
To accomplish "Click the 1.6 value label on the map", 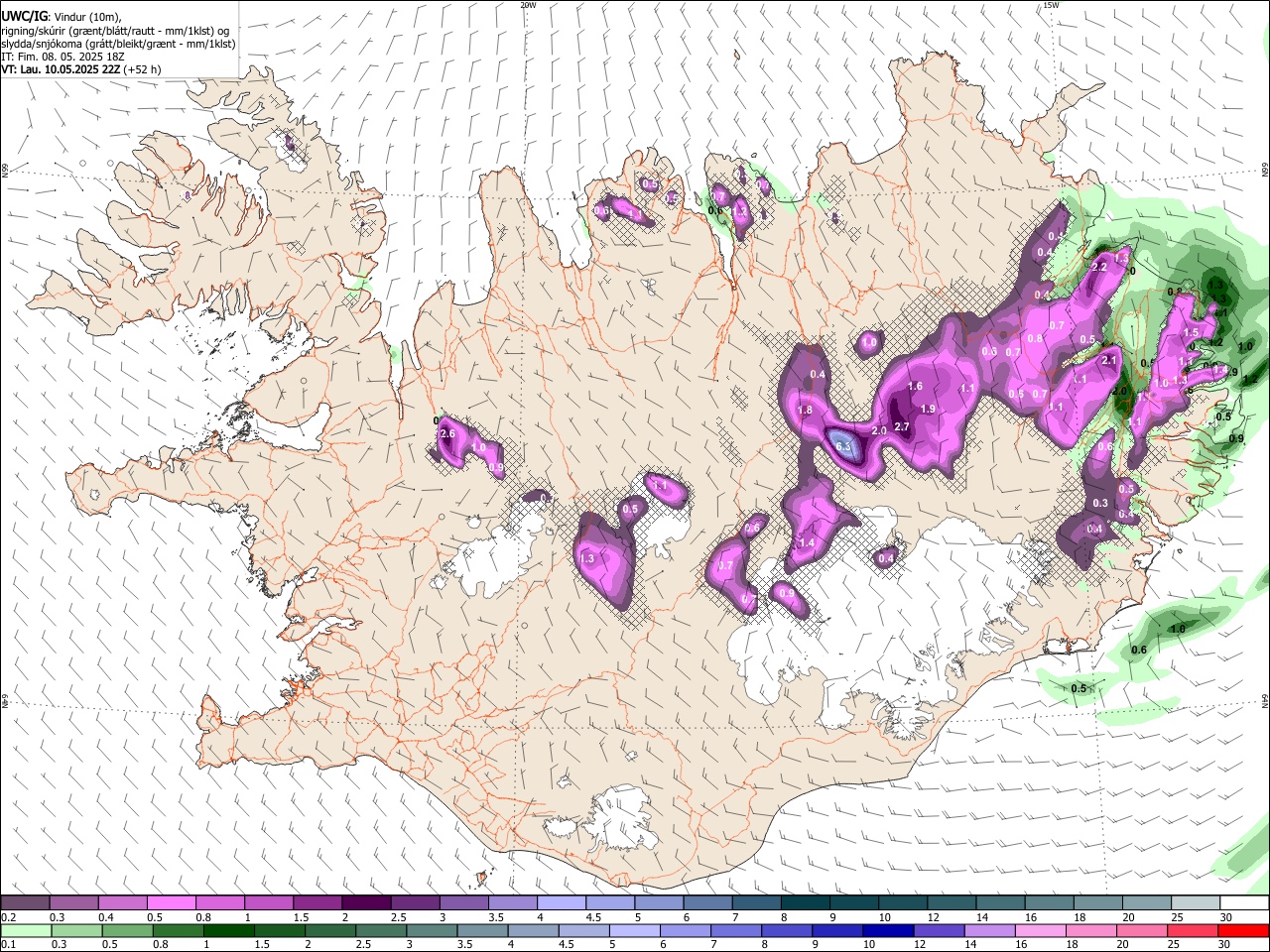I will point(915,386).
